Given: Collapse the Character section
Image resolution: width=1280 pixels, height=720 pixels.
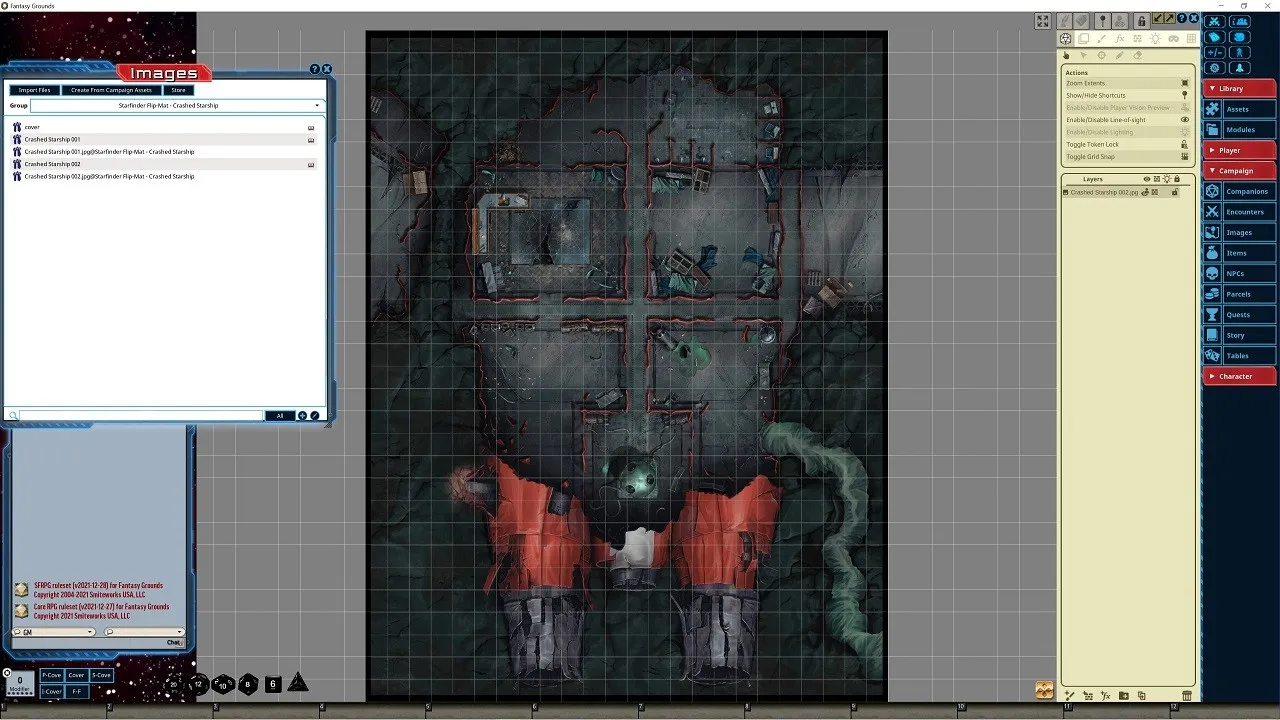Looking at the screenshot, I should click(x=1239, y=376).
